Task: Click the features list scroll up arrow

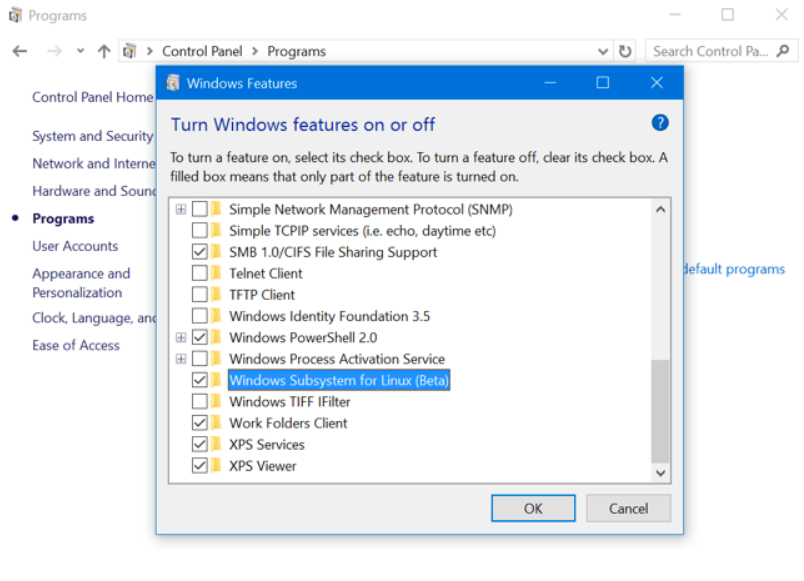Action: click(660, 209)
